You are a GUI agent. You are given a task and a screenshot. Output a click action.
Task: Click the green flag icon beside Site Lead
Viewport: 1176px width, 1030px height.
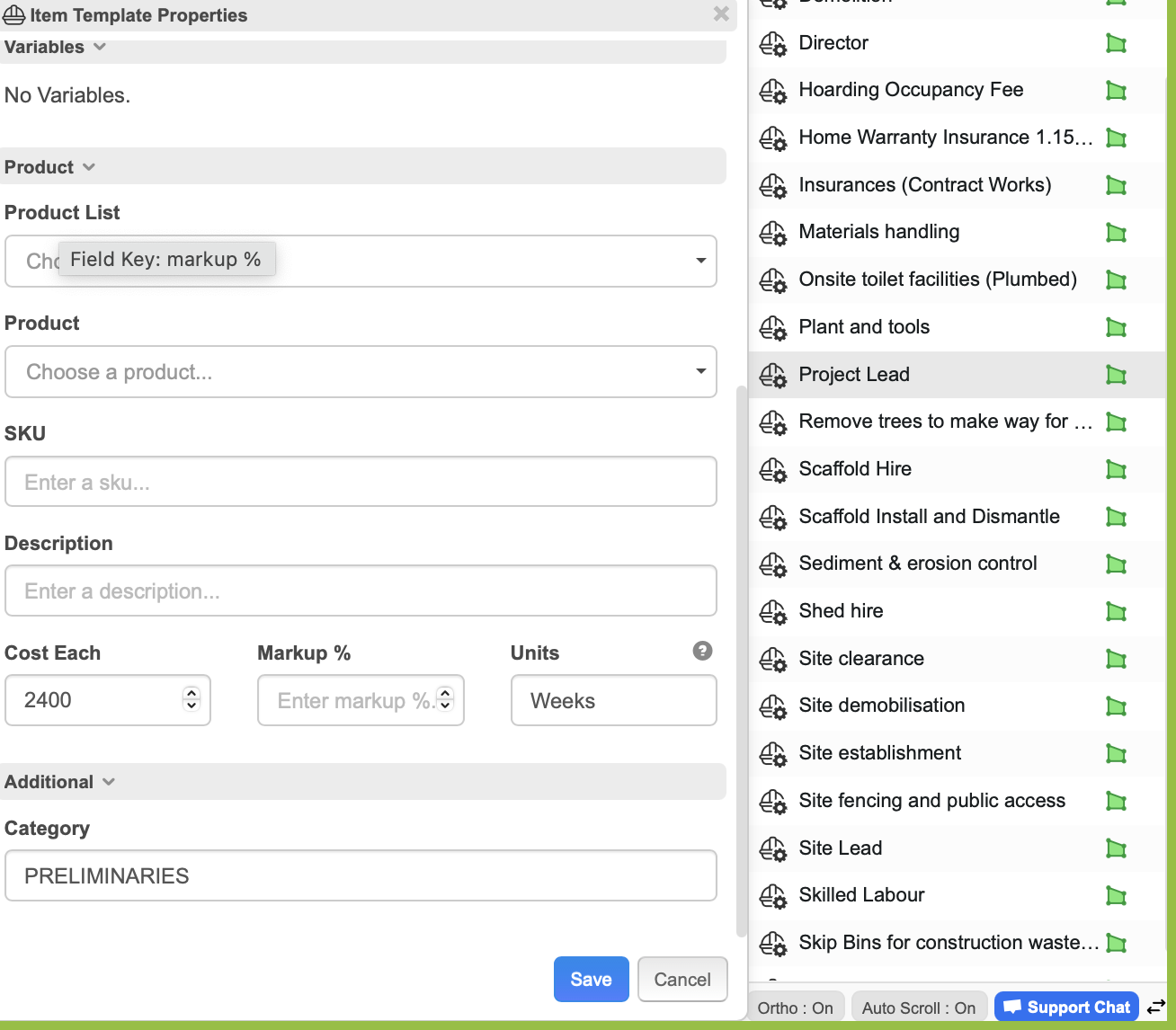pyautogui.click(x=1116, y=848)
